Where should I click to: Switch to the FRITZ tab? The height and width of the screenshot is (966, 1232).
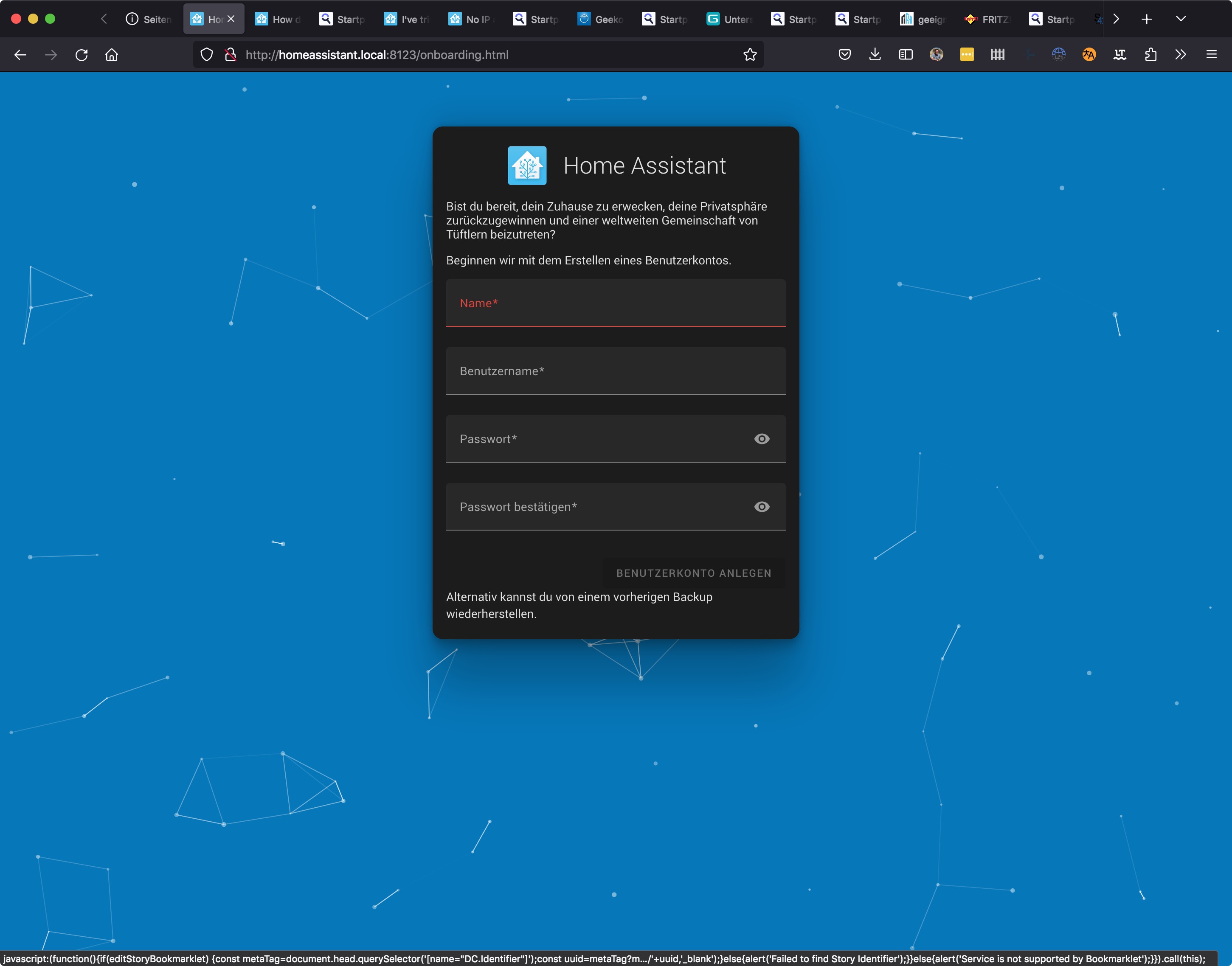[987, 19]
